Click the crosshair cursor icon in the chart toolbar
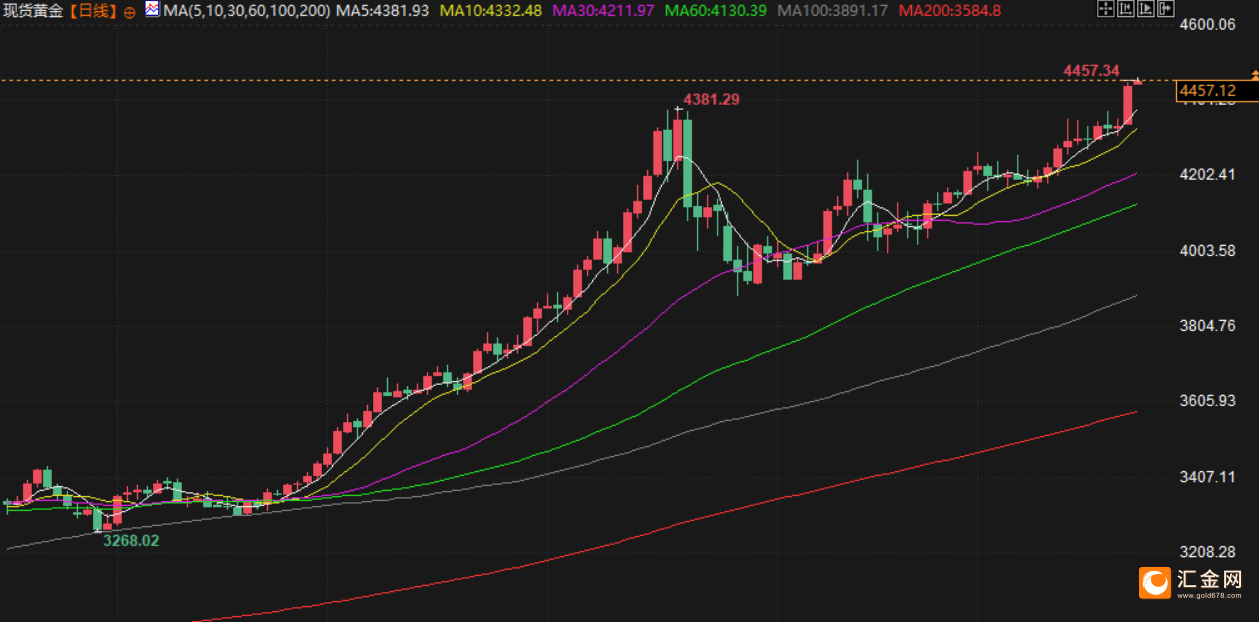 (1106, 8)
